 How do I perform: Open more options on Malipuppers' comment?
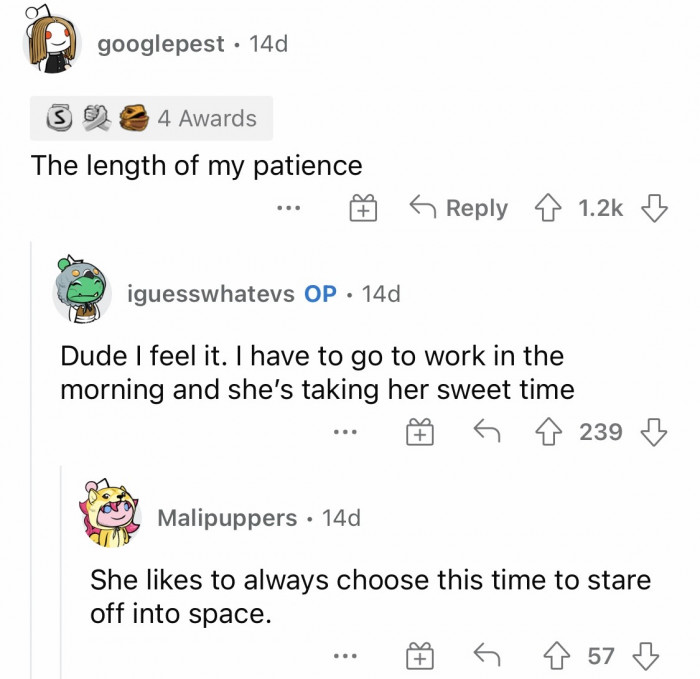(x=346, y=657)
